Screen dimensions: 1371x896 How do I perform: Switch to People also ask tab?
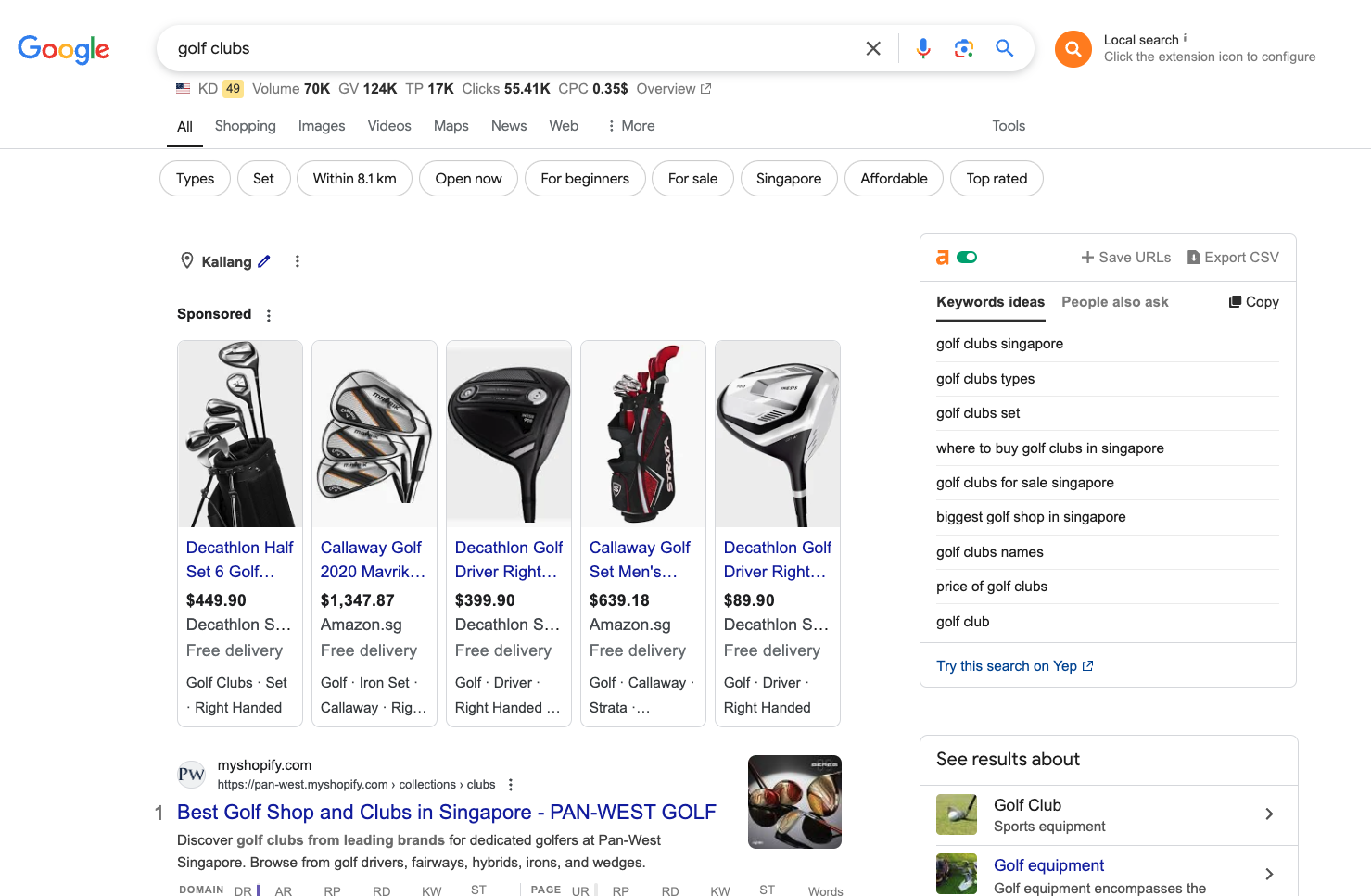click(1114, 302)
